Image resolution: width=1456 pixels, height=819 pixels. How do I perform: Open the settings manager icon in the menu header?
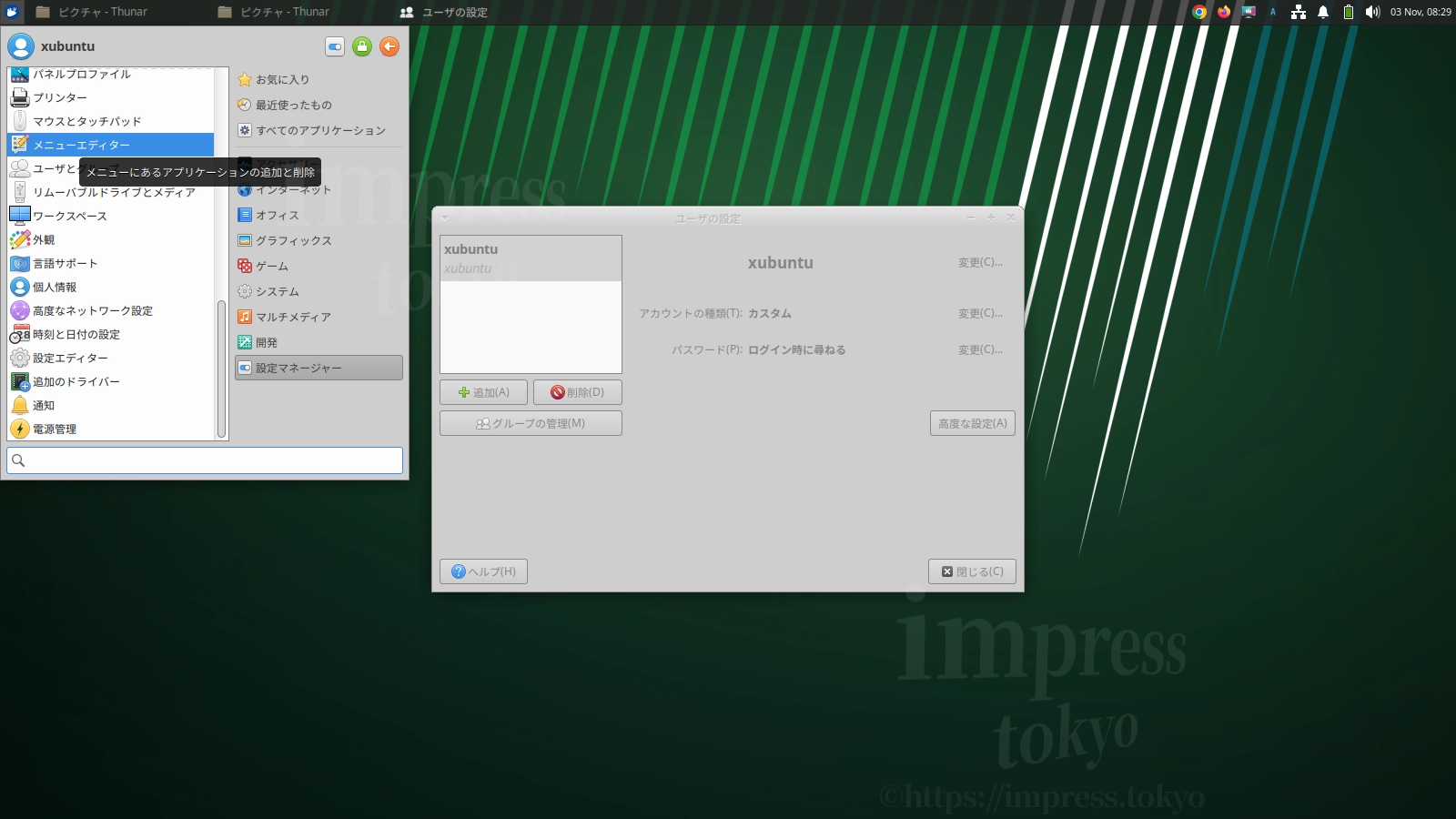tap(335, 46)
